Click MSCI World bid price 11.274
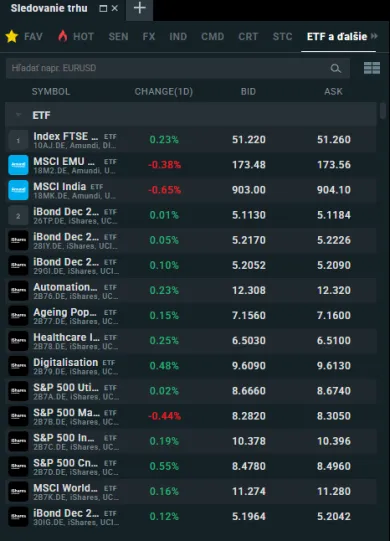This screenshot has height=541, width=390. tap(249, 491)
